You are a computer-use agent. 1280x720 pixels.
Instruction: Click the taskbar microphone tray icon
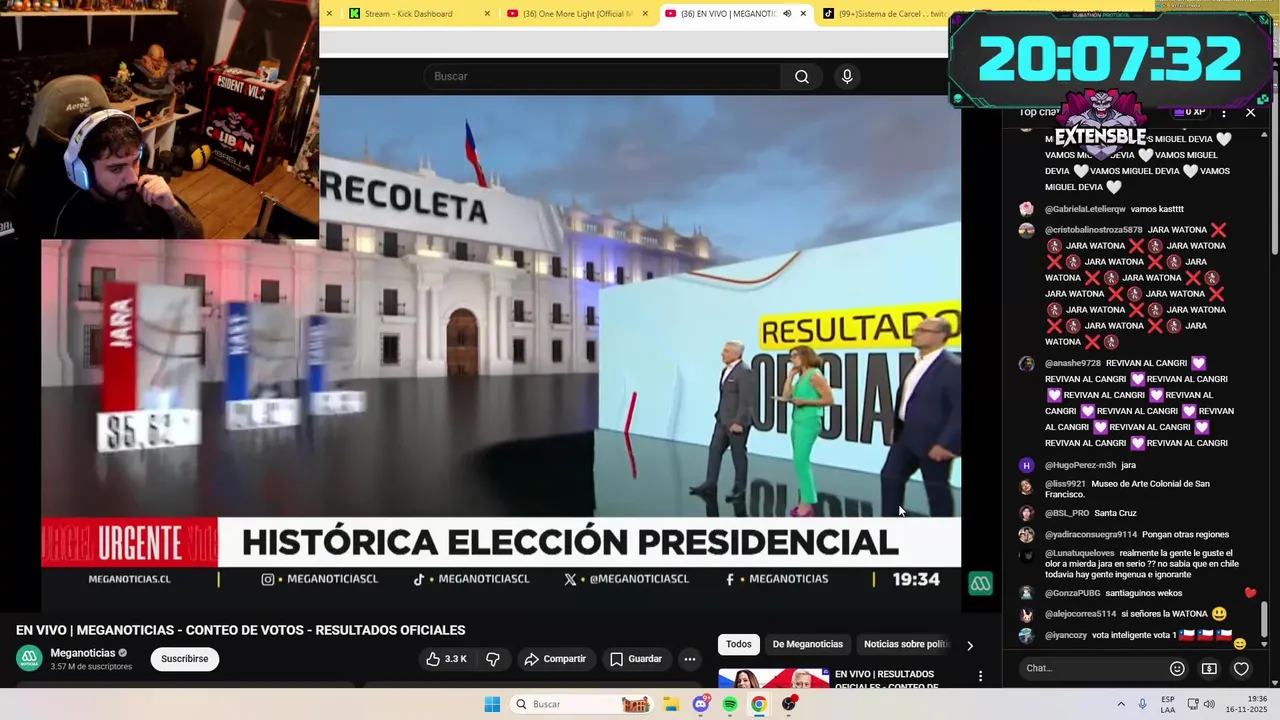1142,704
